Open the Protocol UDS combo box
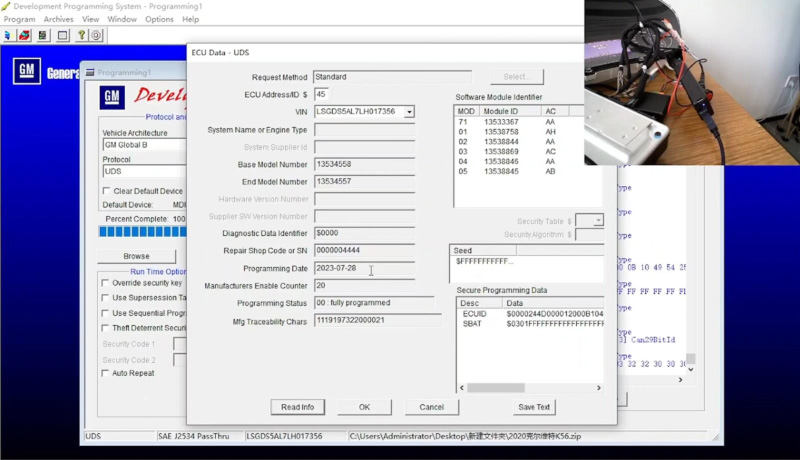 (144, 171)
